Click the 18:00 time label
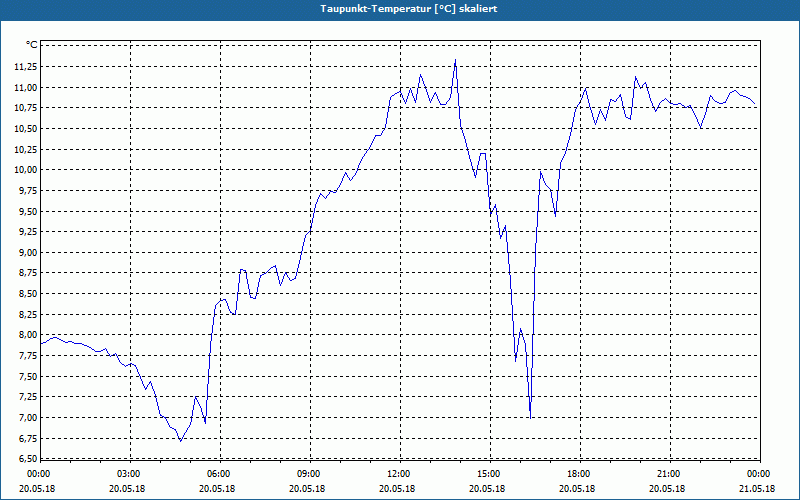Image resolution: width=800 pixels, height=500 pixels. tap(578, 474)
